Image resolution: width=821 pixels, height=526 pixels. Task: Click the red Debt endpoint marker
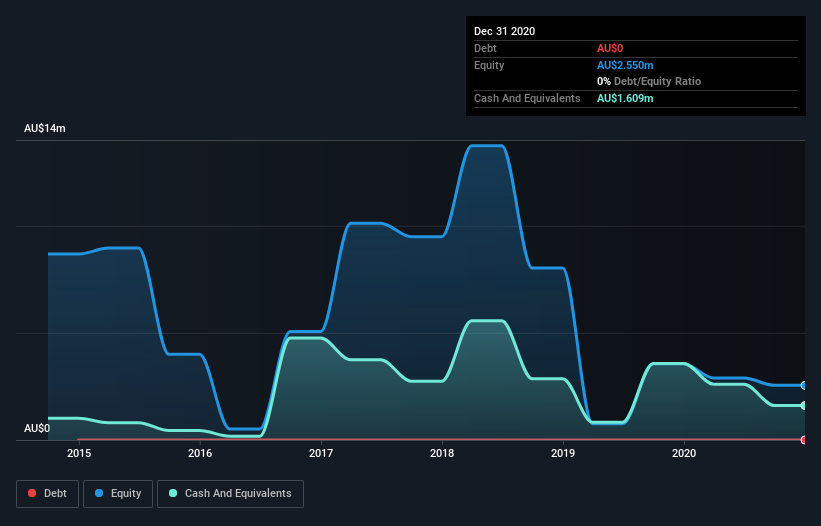(x=804, y=440)
